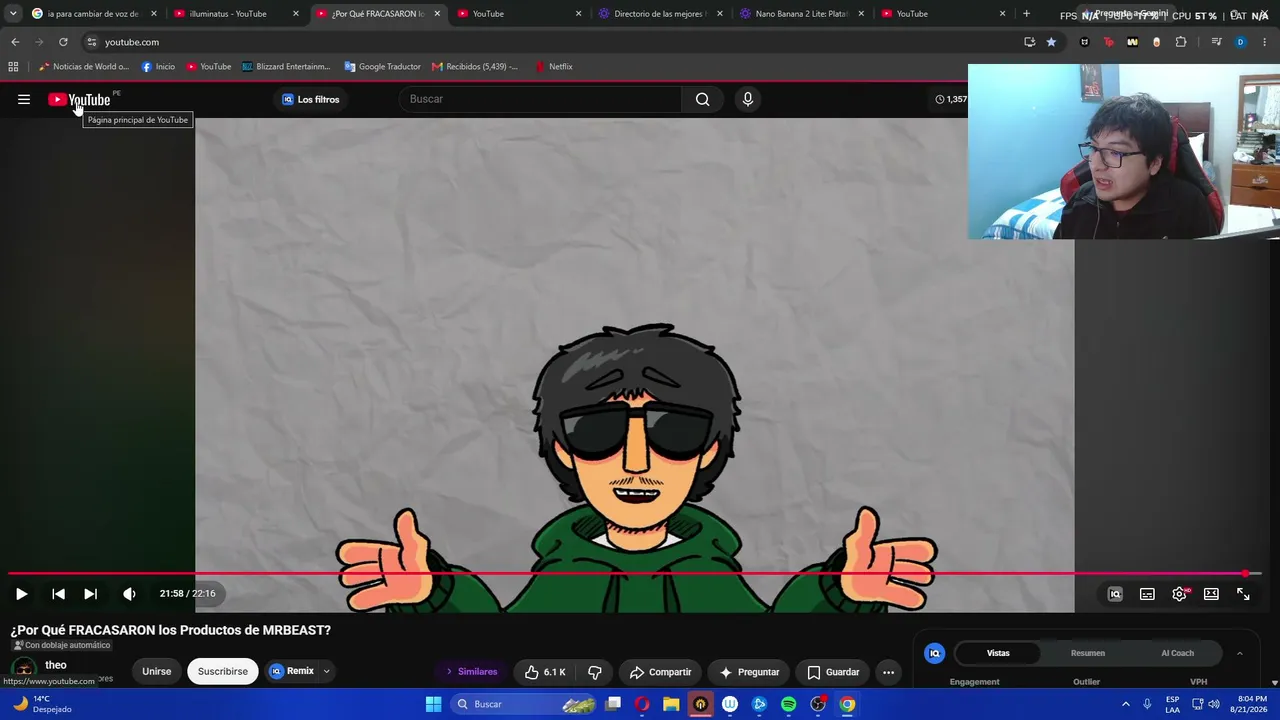The image size is (1280, 720).
Task: Click the Preguntar button
Action: click(x=749, y=672)
